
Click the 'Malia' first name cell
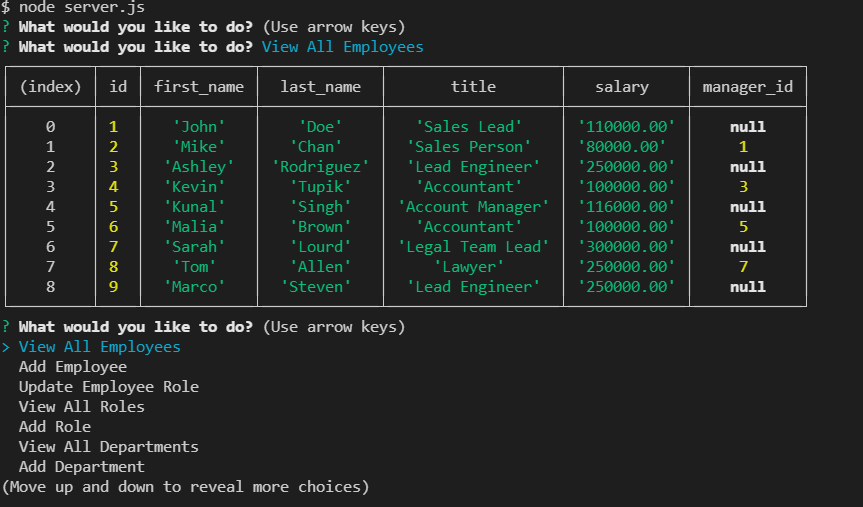point(194,227)
